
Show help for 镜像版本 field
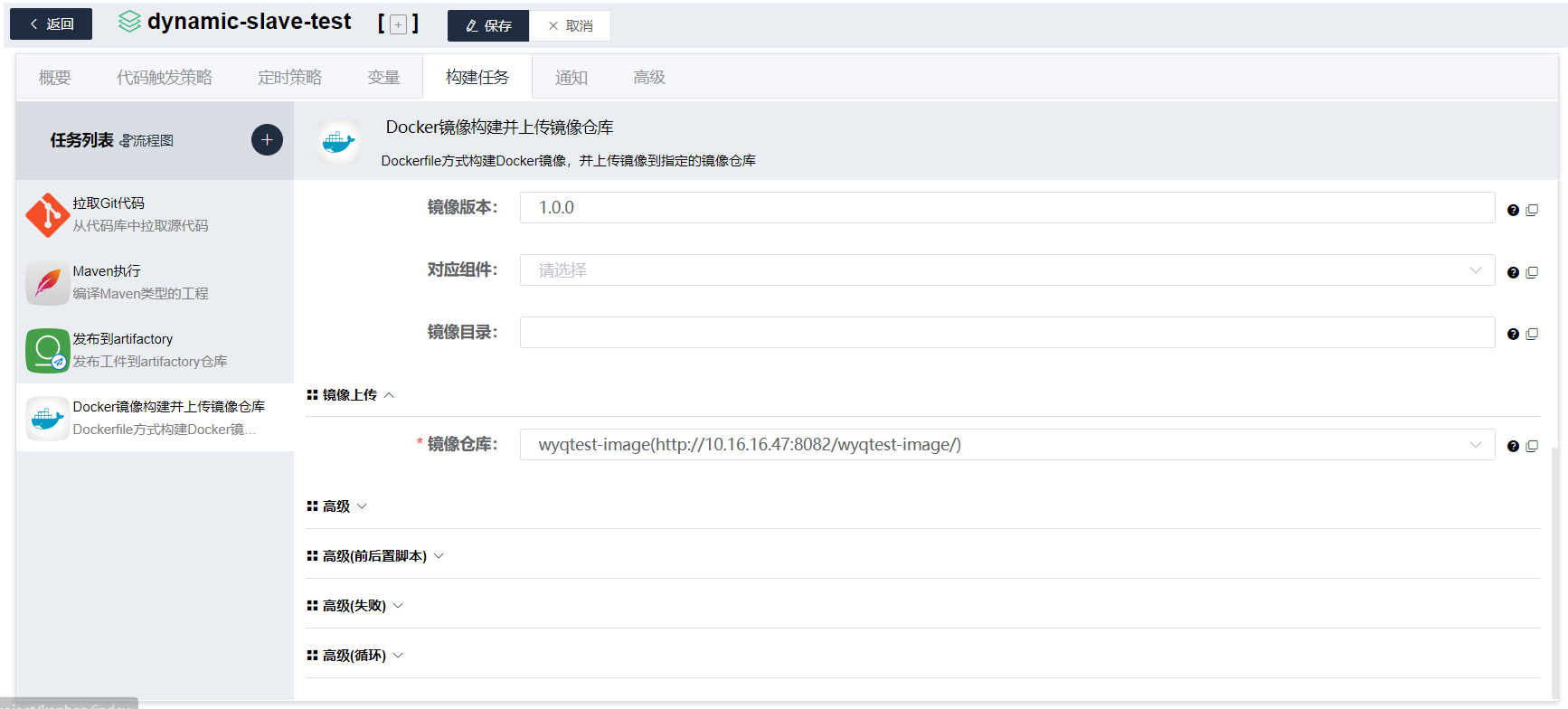tap(1513, 210)
